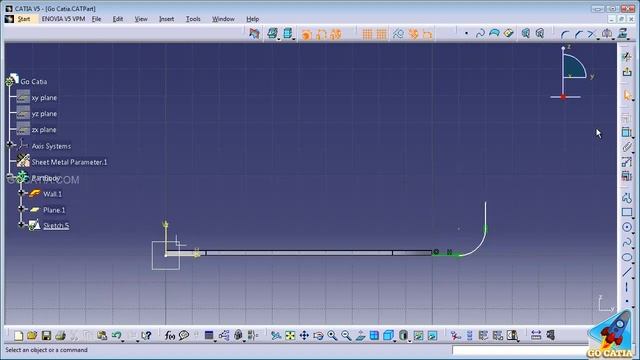This screenshot has width=640, height=360.
Task: Click the Zoom In magnifier
Action: [x=332, y=336]
